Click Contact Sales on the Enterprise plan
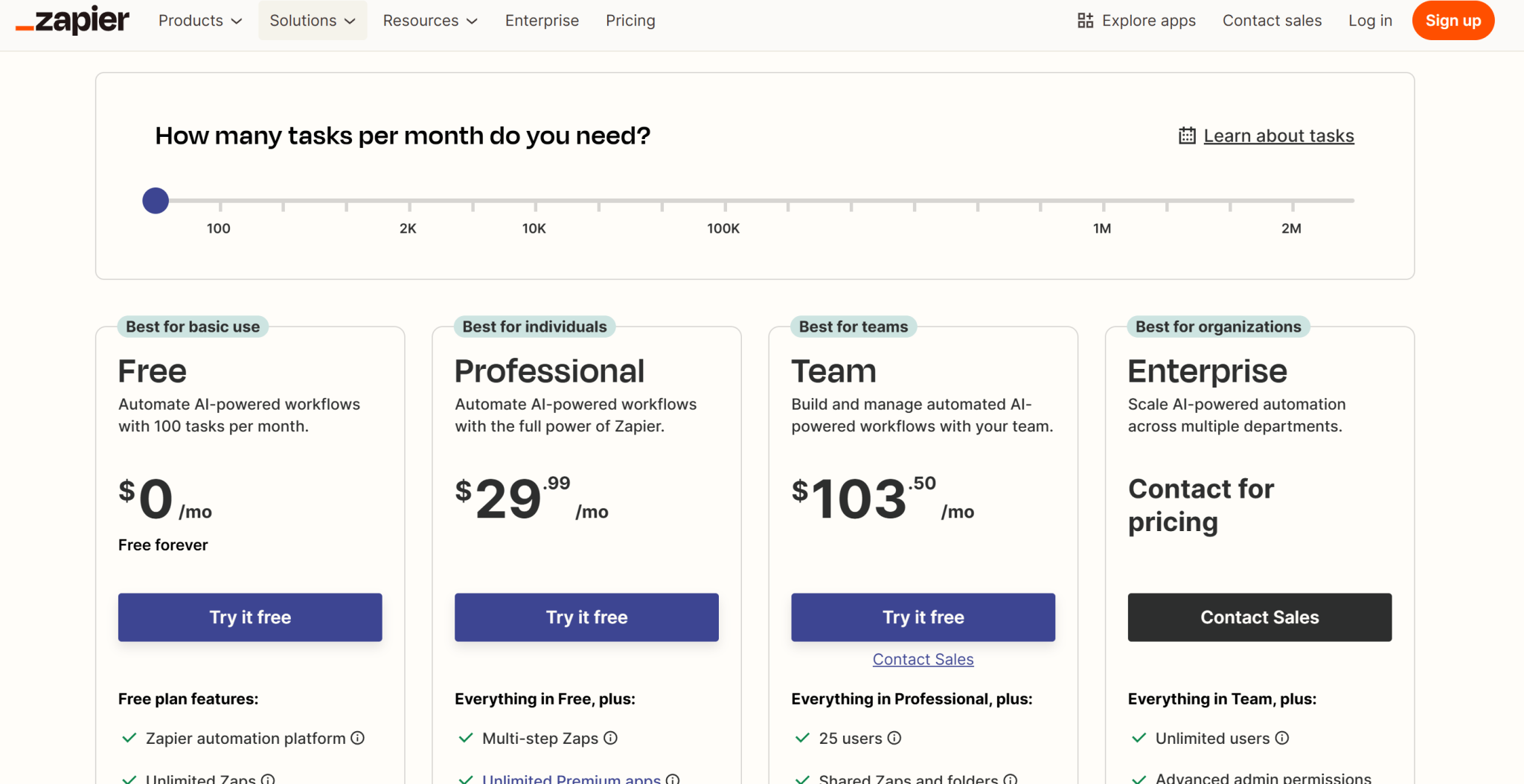Image resolution: width=1524 pixels, height=784 pixels. pyautogui.click(x=1259, y=617)
